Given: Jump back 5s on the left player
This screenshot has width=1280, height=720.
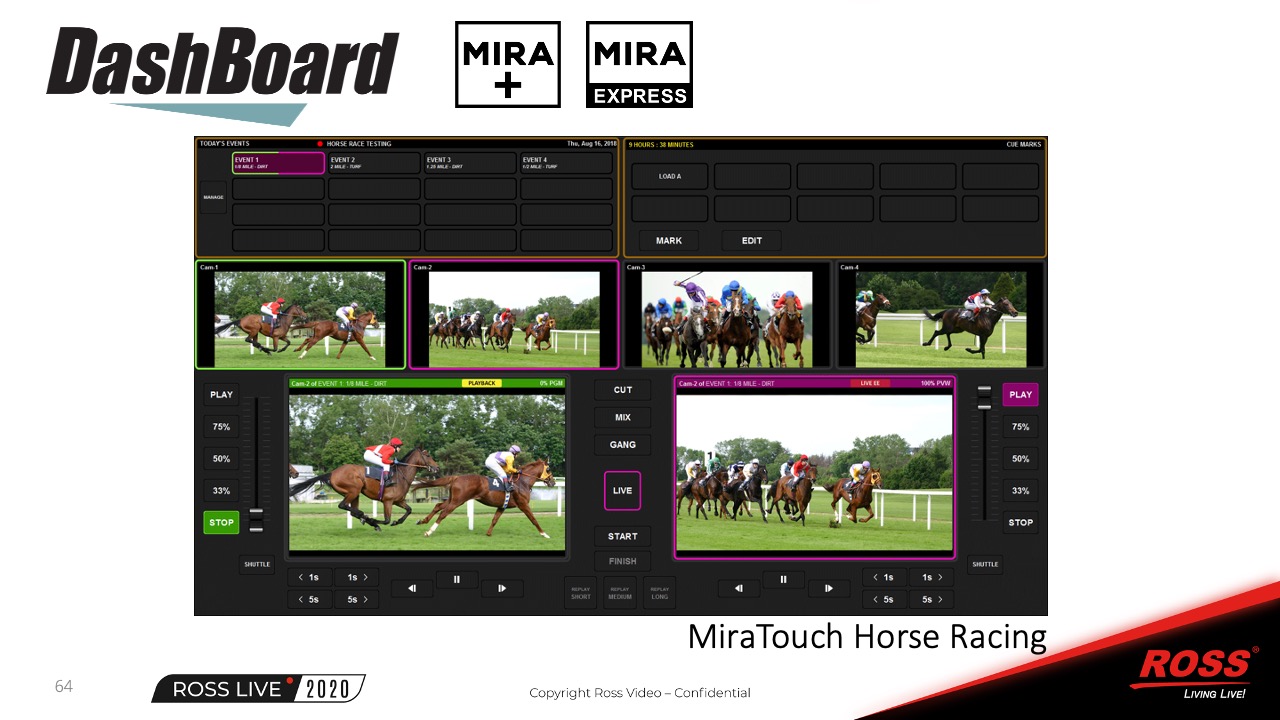Looking at the screenshot, I should pos(310,600).
